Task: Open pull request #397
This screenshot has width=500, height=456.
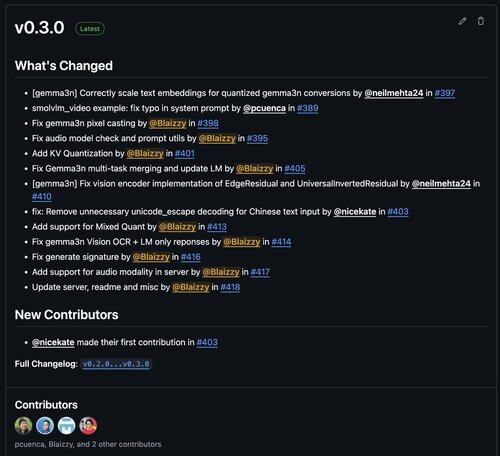Action: click(x=445, y=93)
